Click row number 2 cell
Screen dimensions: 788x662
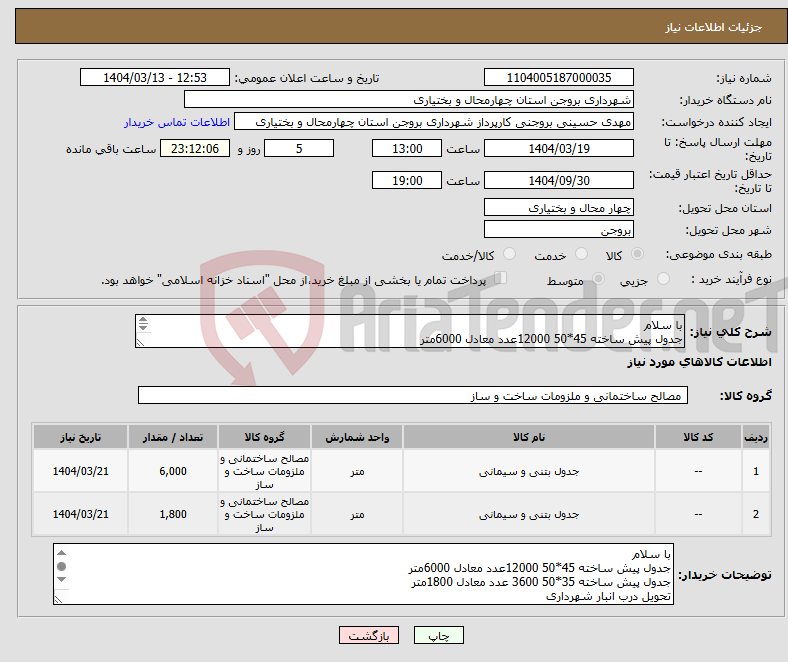(x=756, y=514)
